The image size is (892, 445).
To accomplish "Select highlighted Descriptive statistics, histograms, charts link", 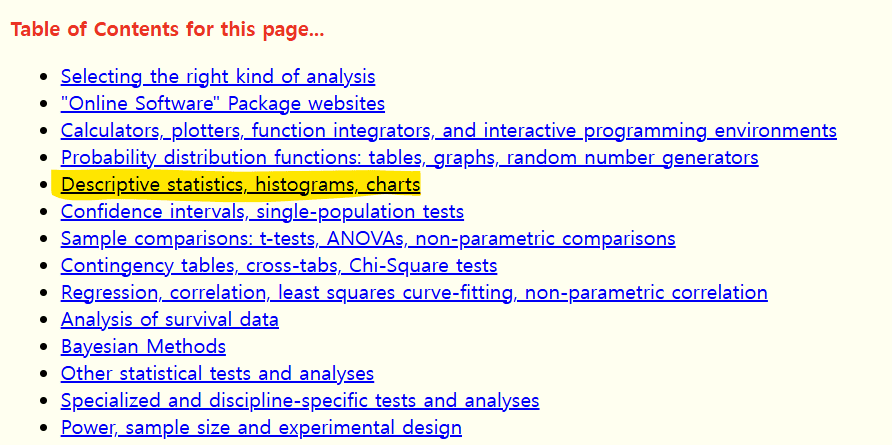I will point(240,185).
